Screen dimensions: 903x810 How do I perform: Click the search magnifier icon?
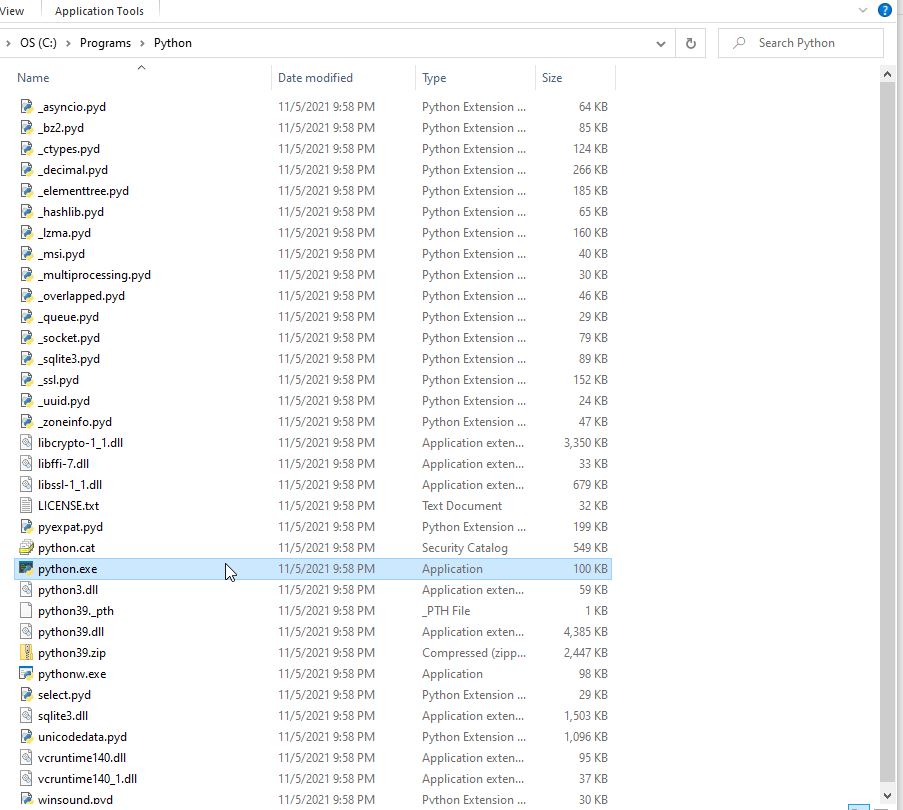click(739, 43)
